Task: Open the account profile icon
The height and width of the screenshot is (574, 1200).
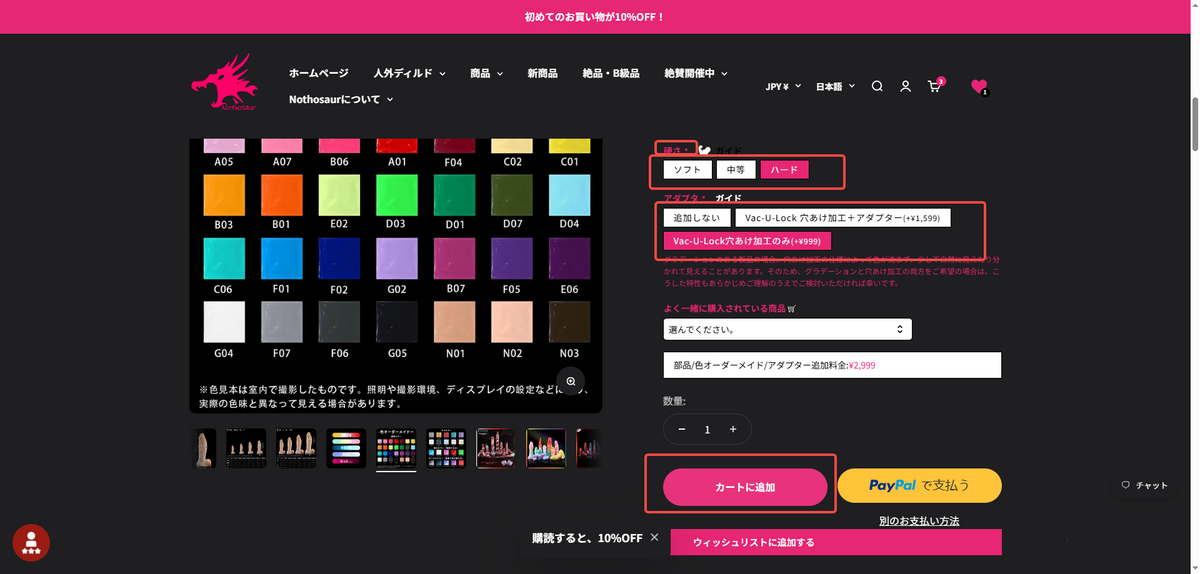Action: coord(905,86)
